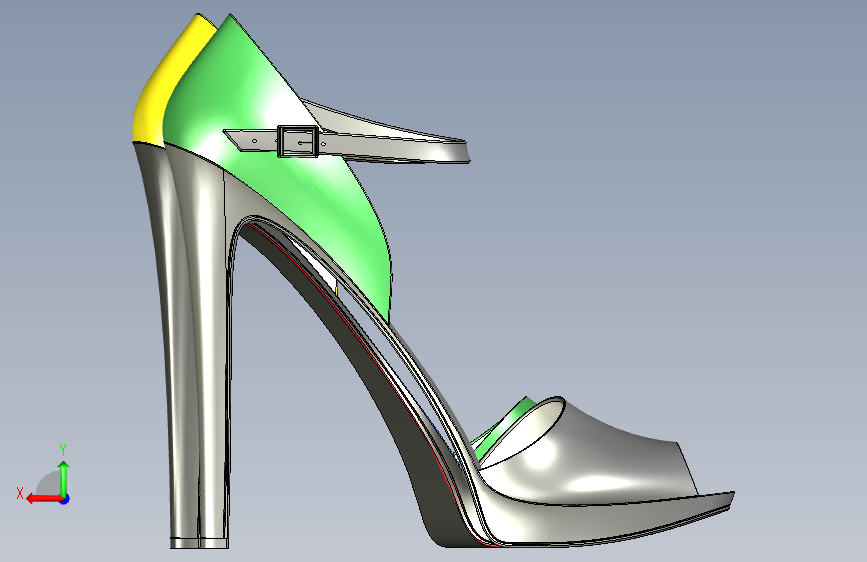Click the green Y axis arrow of the triad
Viewport: 867px width, 562px height.
pos(64,477)
